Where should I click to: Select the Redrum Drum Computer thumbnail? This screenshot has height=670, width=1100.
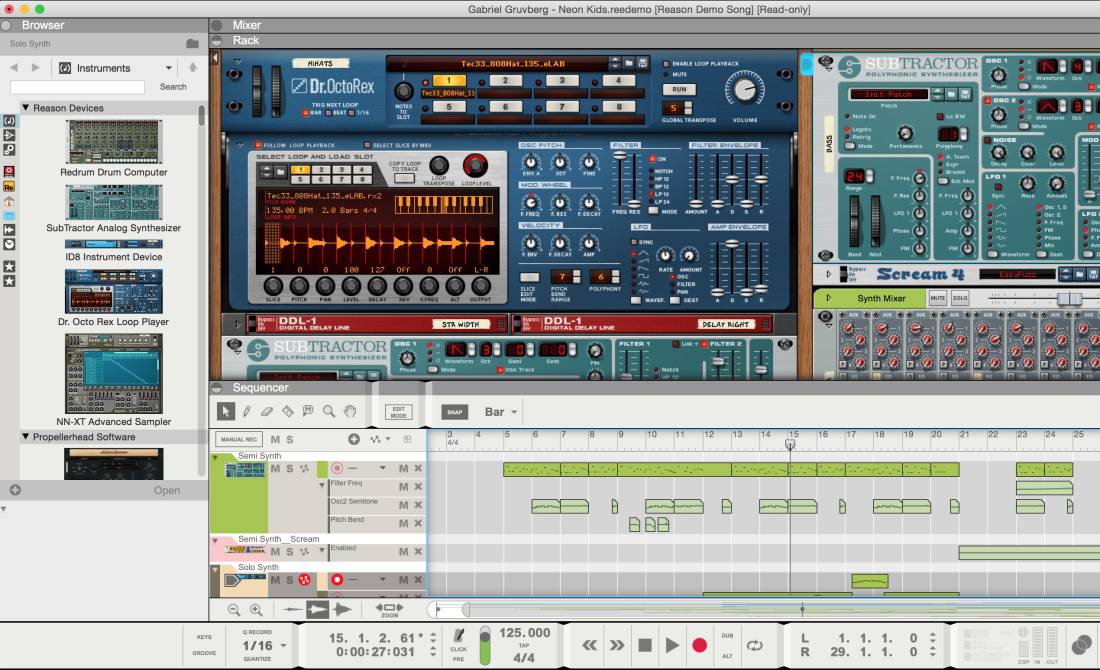click(x=114, y=142)
